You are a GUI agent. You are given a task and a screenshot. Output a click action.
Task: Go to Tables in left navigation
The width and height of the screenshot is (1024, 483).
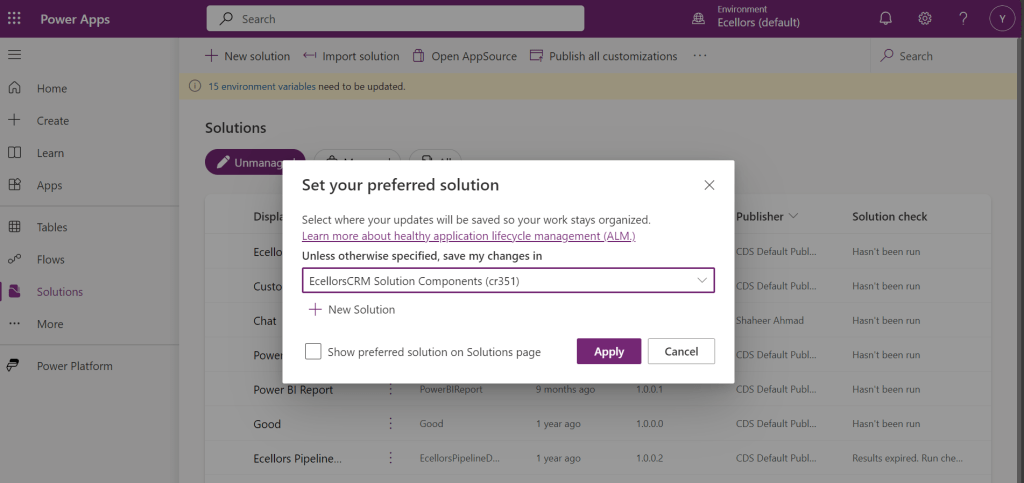[x=51, y=227]
